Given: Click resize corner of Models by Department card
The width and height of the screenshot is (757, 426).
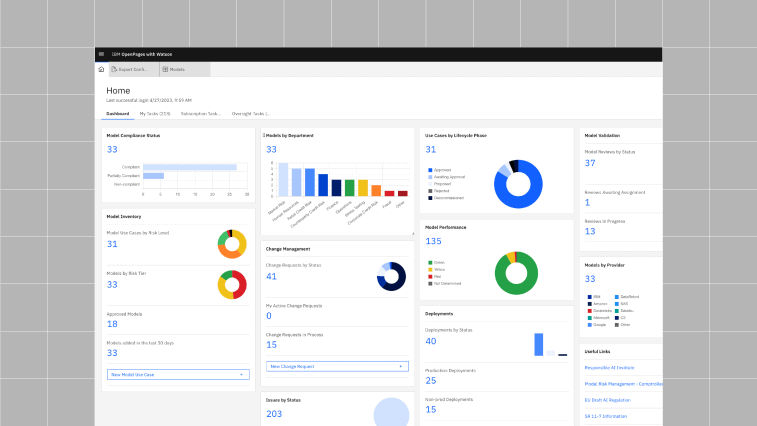Looking at the screenshot, I should [x=413, y=234].
